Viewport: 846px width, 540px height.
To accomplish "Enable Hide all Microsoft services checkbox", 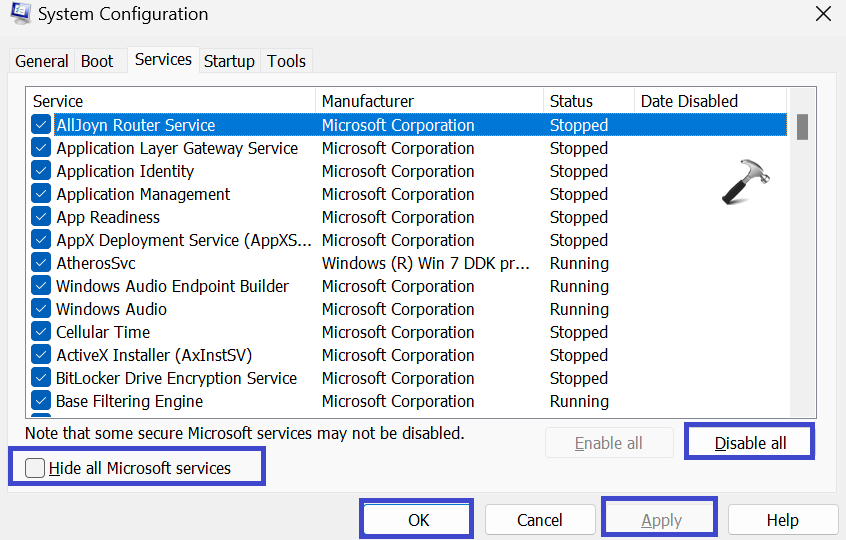I will 36,468.
